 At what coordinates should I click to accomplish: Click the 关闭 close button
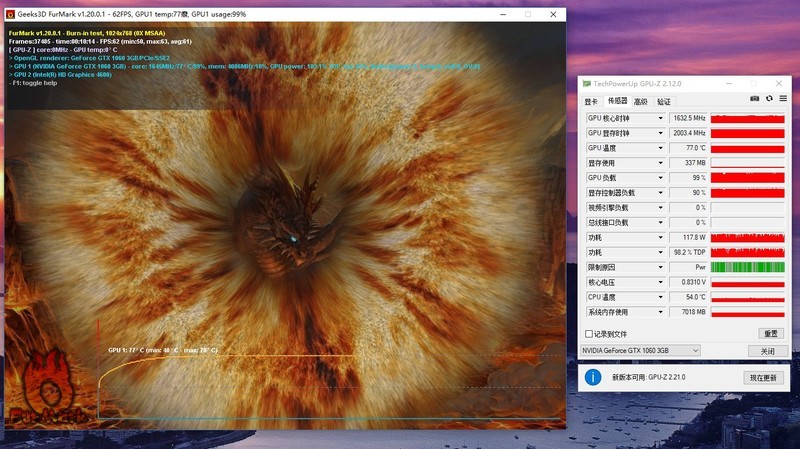pyautogui.click(x=767, y=351)
